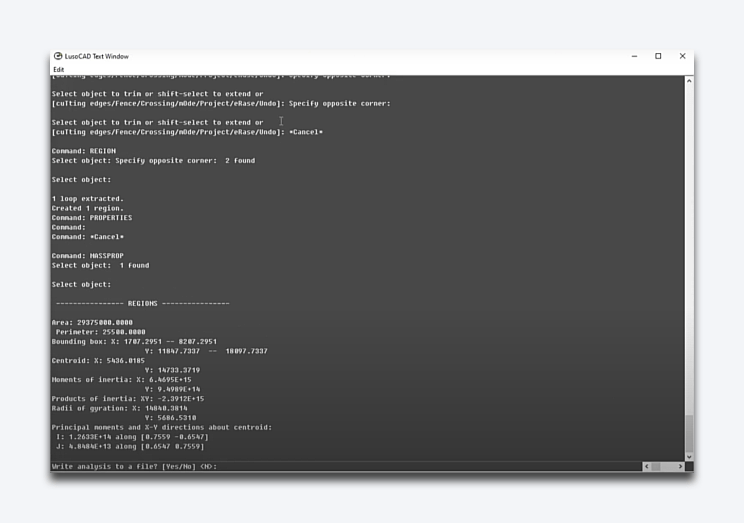Click the vertical scrollbar up arrow
This screenshot has height=523, width=744.
pyautogui.click(x=689, y=80)
